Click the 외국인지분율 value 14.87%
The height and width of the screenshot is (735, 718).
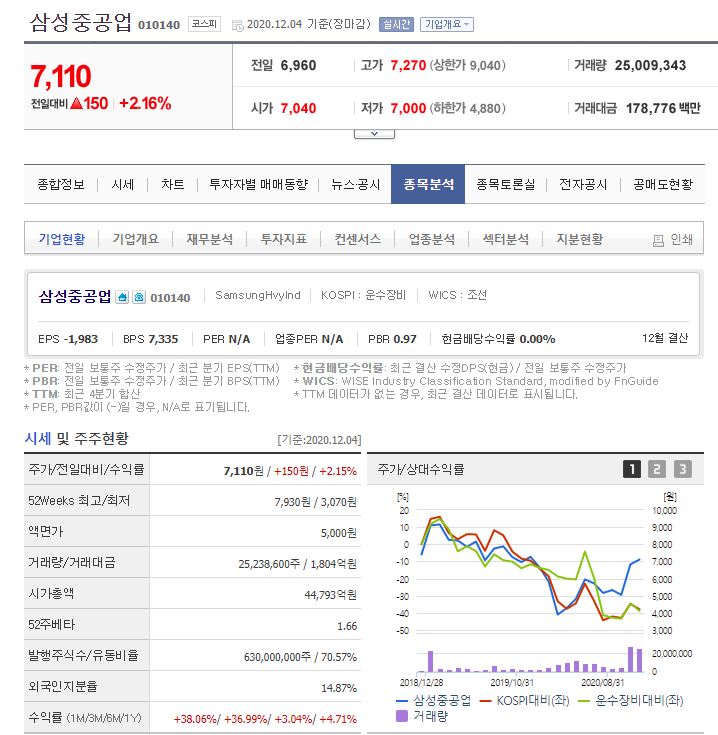[339, 688]
